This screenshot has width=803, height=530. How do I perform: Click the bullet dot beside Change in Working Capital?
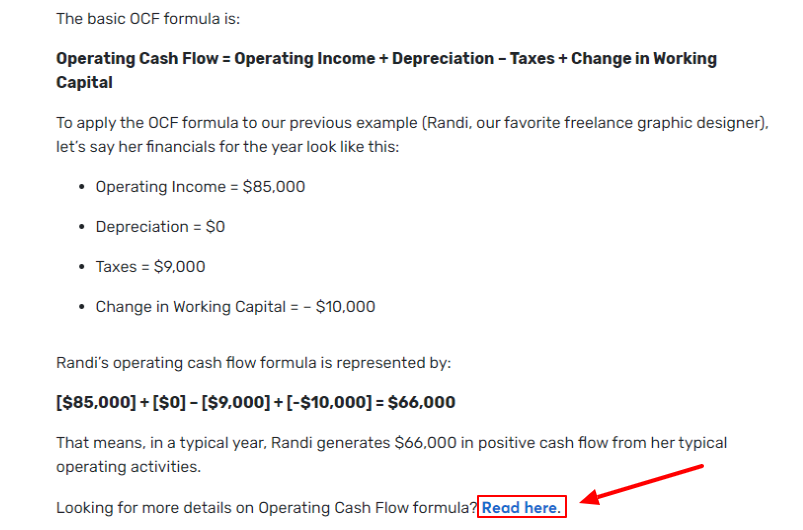81,307
